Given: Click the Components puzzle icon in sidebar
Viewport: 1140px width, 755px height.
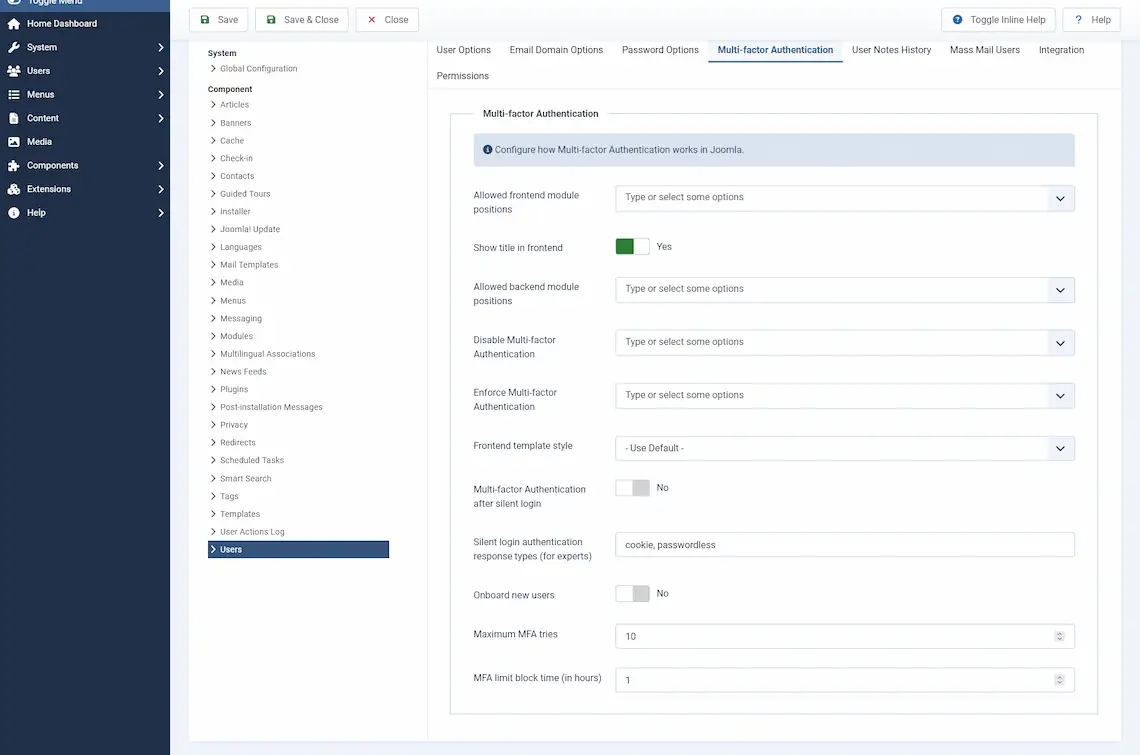Looking at the screenshot, I should (x=14, y=166).
